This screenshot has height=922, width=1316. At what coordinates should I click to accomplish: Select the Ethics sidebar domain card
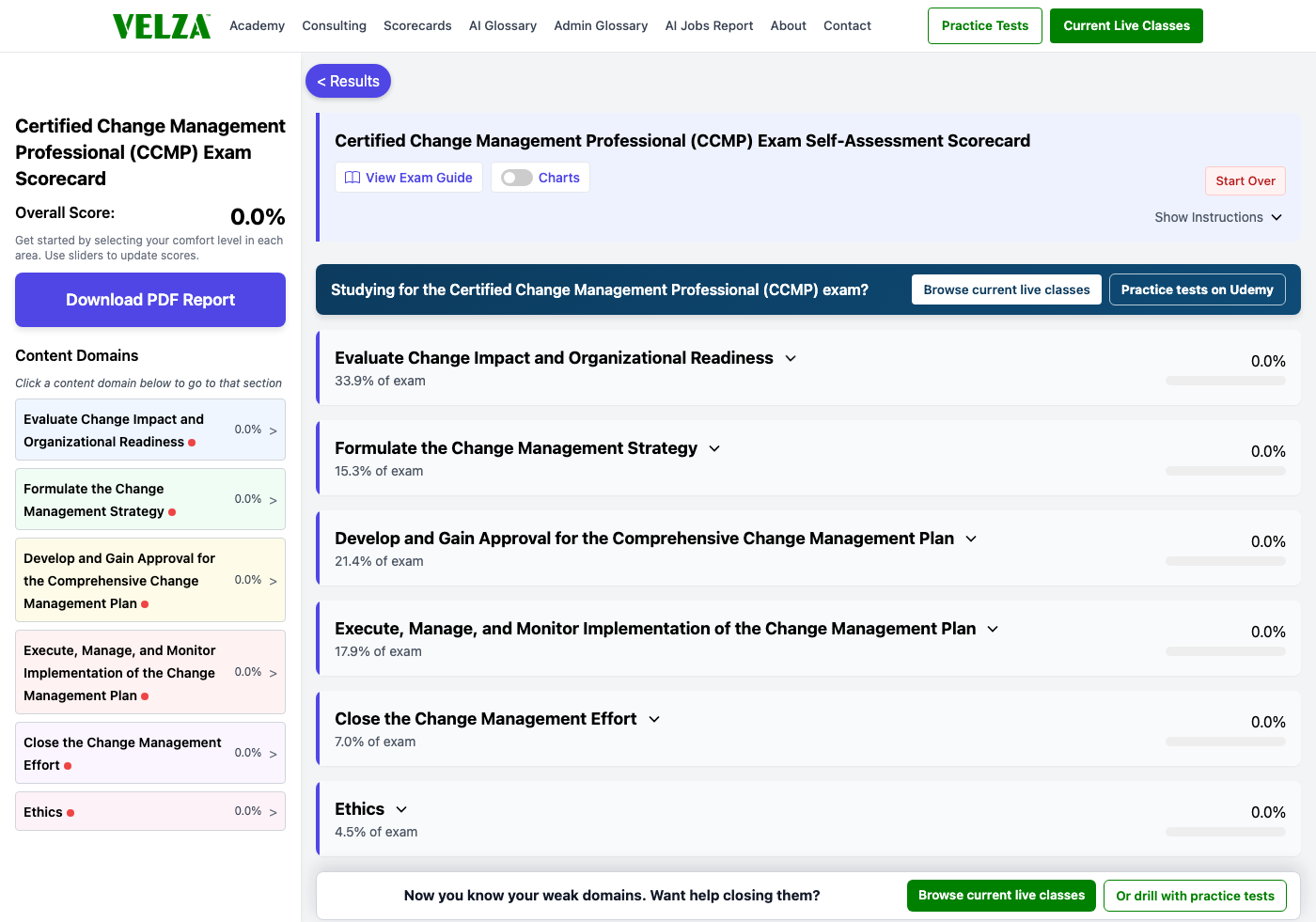tap(150, 811)
